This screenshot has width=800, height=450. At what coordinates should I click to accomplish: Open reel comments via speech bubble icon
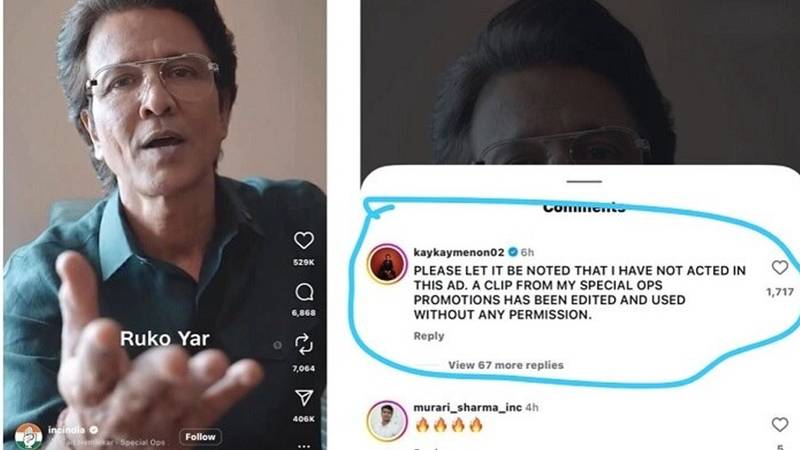coord(304,292)
